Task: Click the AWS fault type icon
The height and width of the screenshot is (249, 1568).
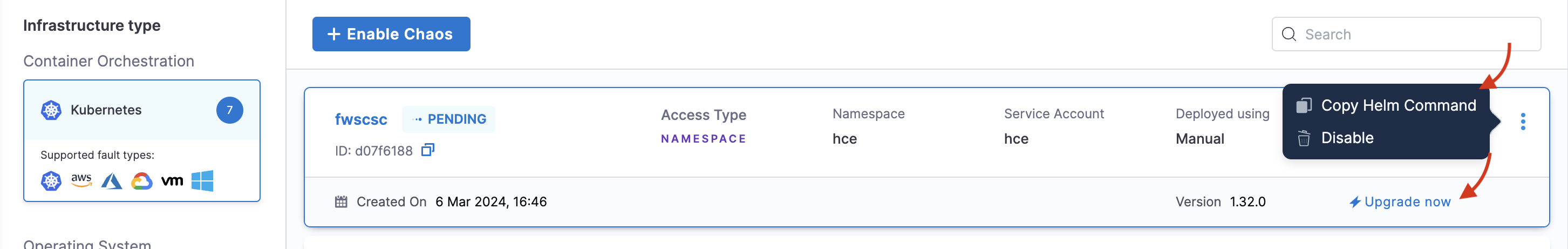Action: pyautogui.click(x=81, y=180)
